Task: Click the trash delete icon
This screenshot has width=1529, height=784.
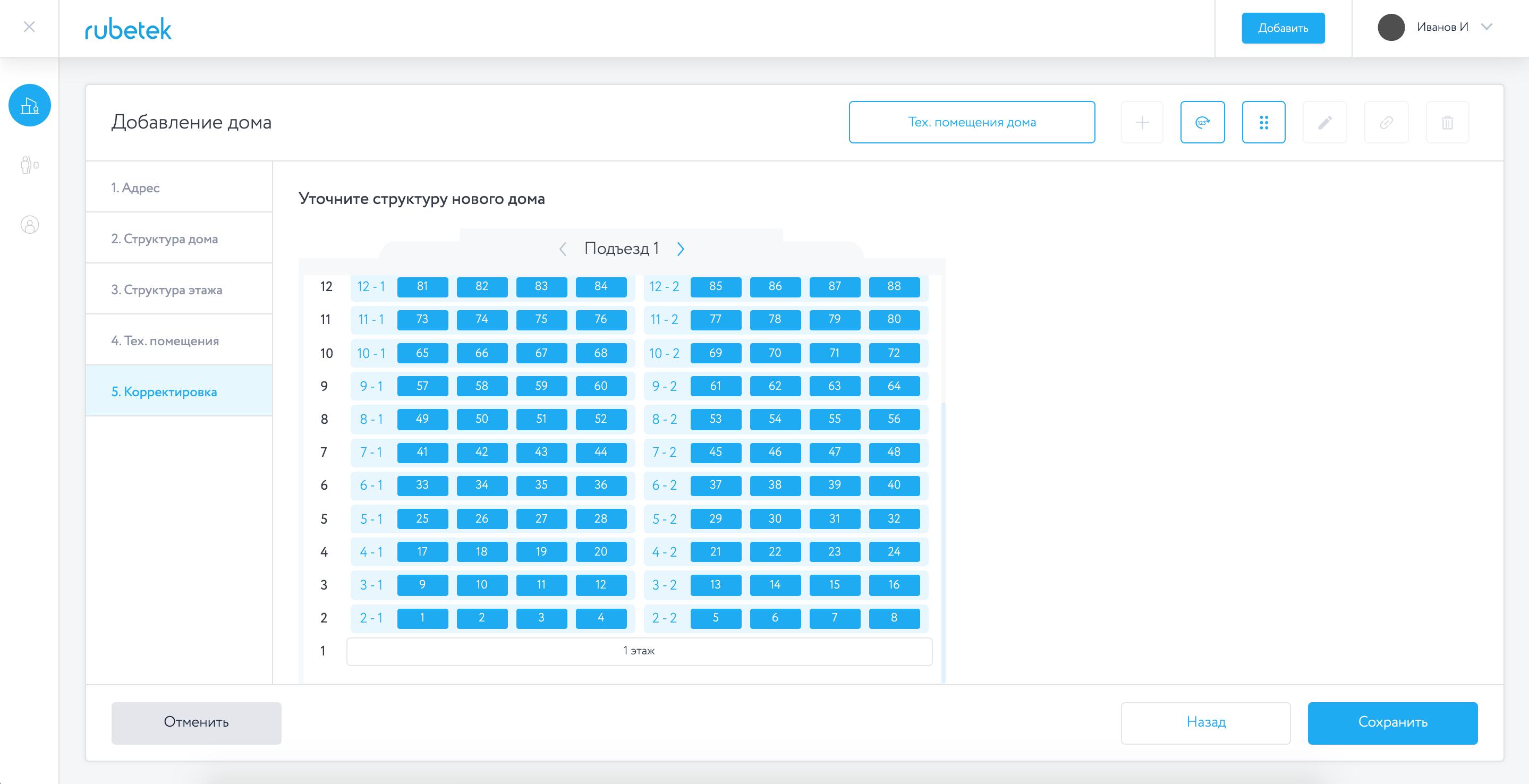Action: (1448, 122)
